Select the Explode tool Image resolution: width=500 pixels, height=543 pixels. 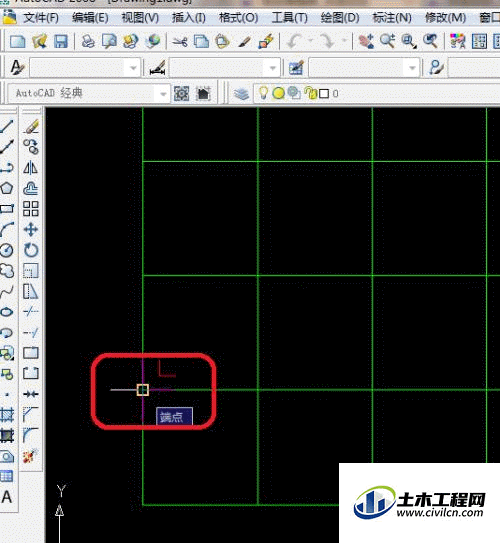(x=31, y=456)
